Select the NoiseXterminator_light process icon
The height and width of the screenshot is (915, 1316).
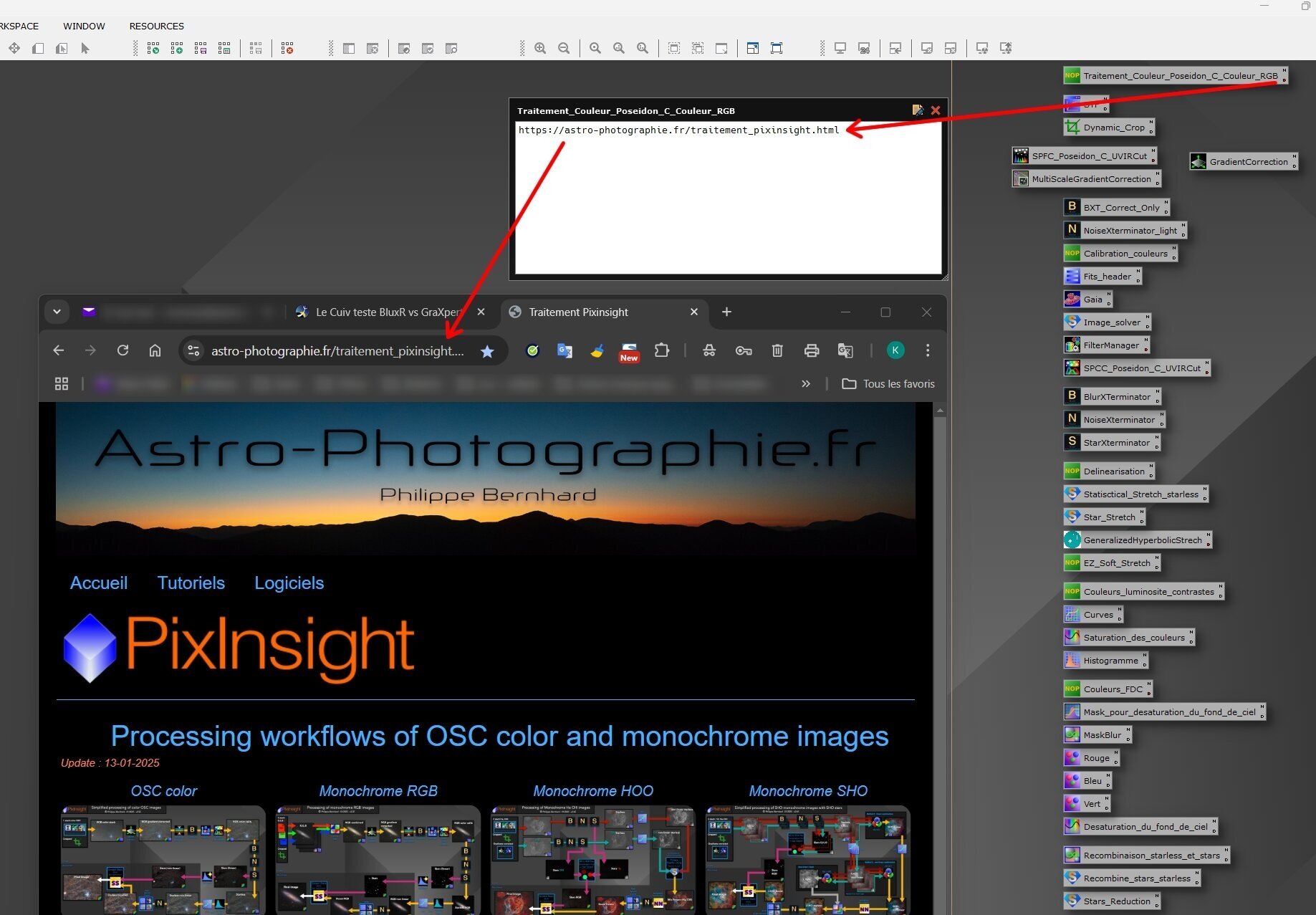[x=1124, y=230]
